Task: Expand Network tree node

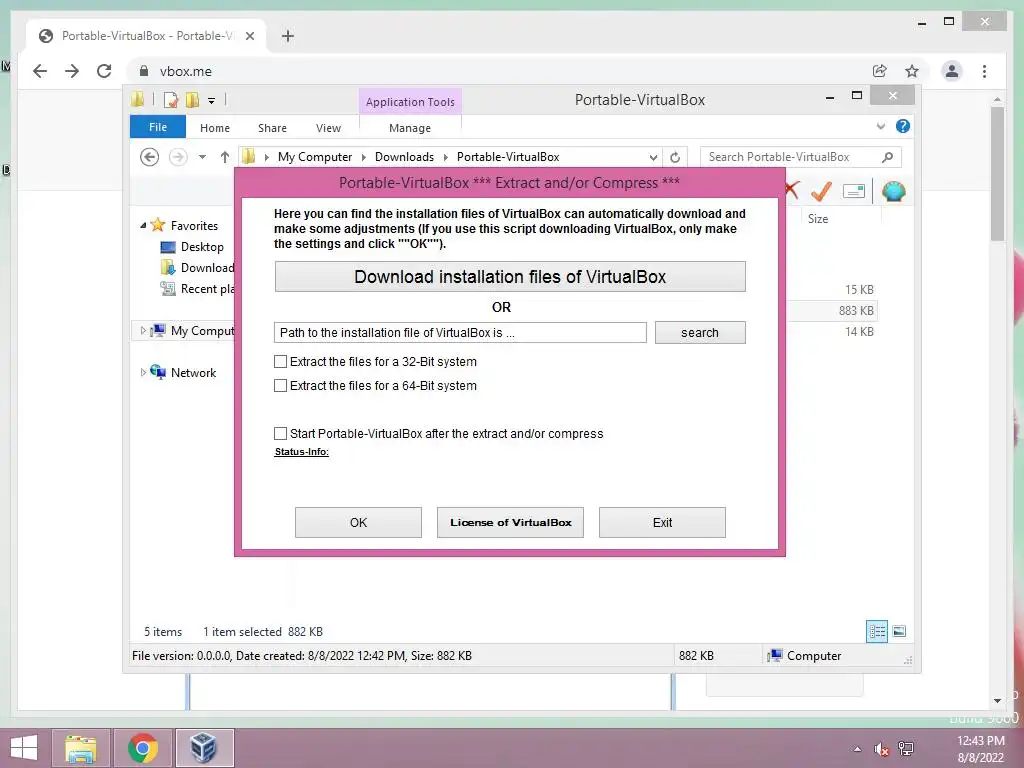Action: click(143, 372)
